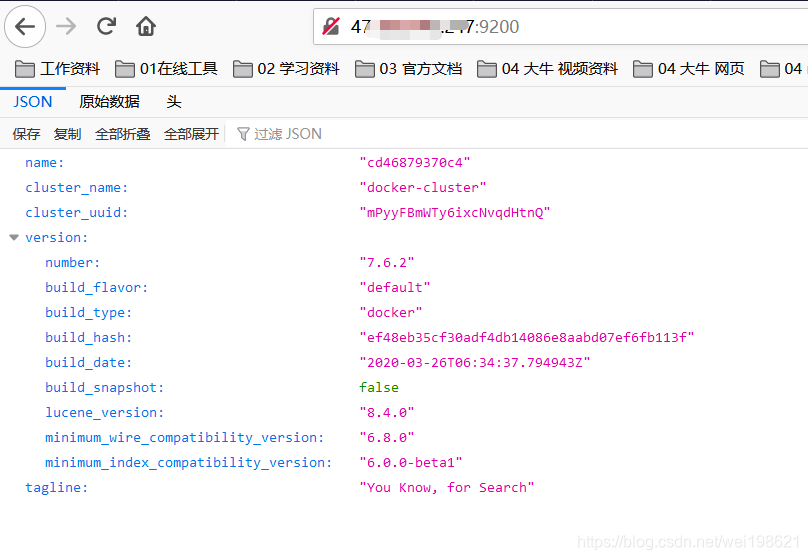
Task: Select the tagline key
Action: click(57, 487)
